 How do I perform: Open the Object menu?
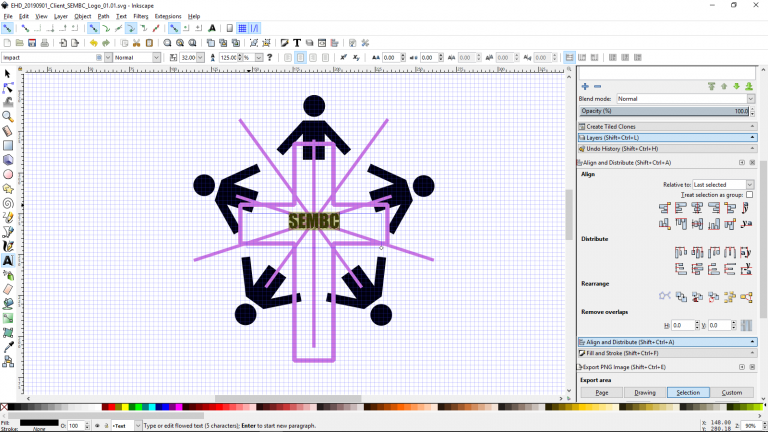click(82, 16)
